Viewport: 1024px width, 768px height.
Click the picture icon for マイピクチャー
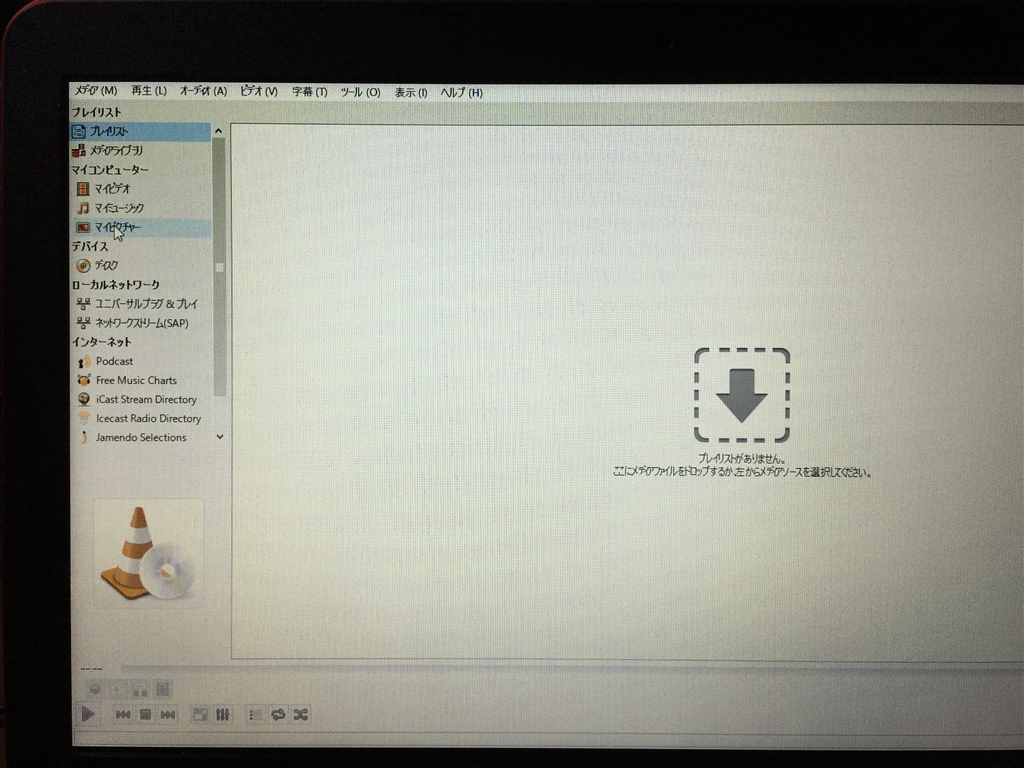pos(83,227)
